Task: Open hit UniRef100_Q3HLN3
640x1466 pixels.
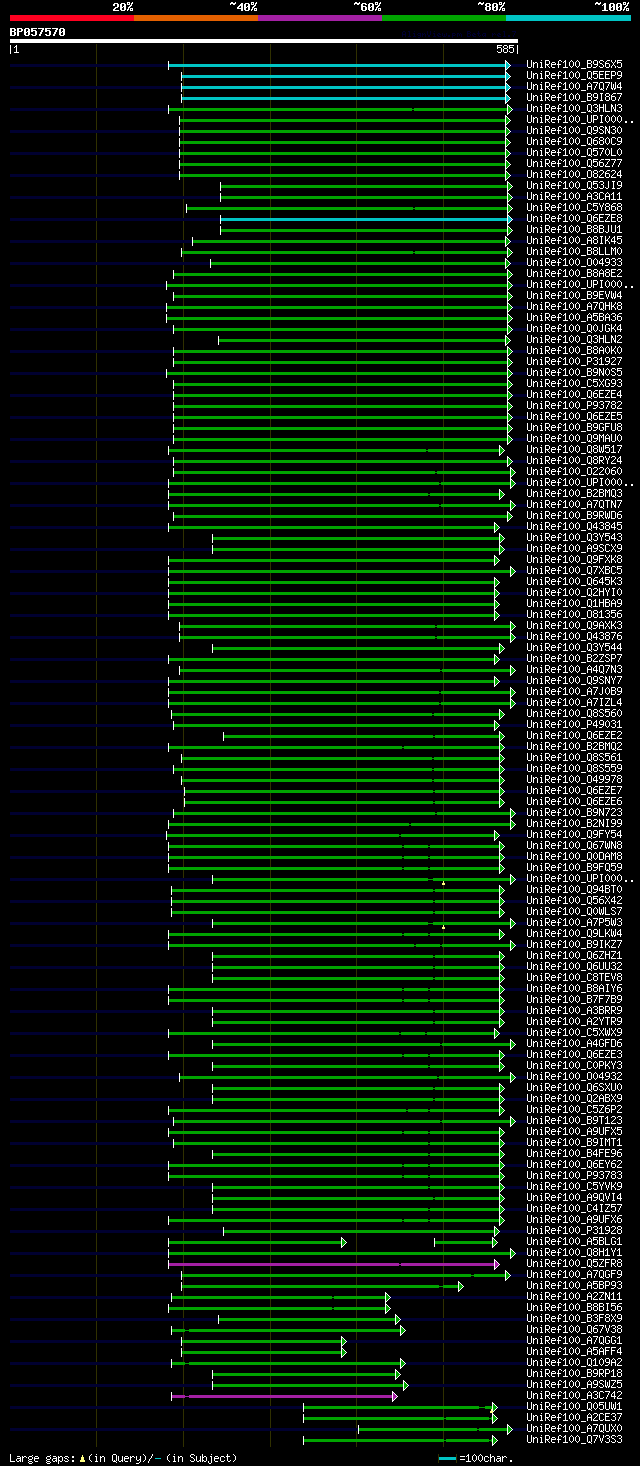Action: 574,108
